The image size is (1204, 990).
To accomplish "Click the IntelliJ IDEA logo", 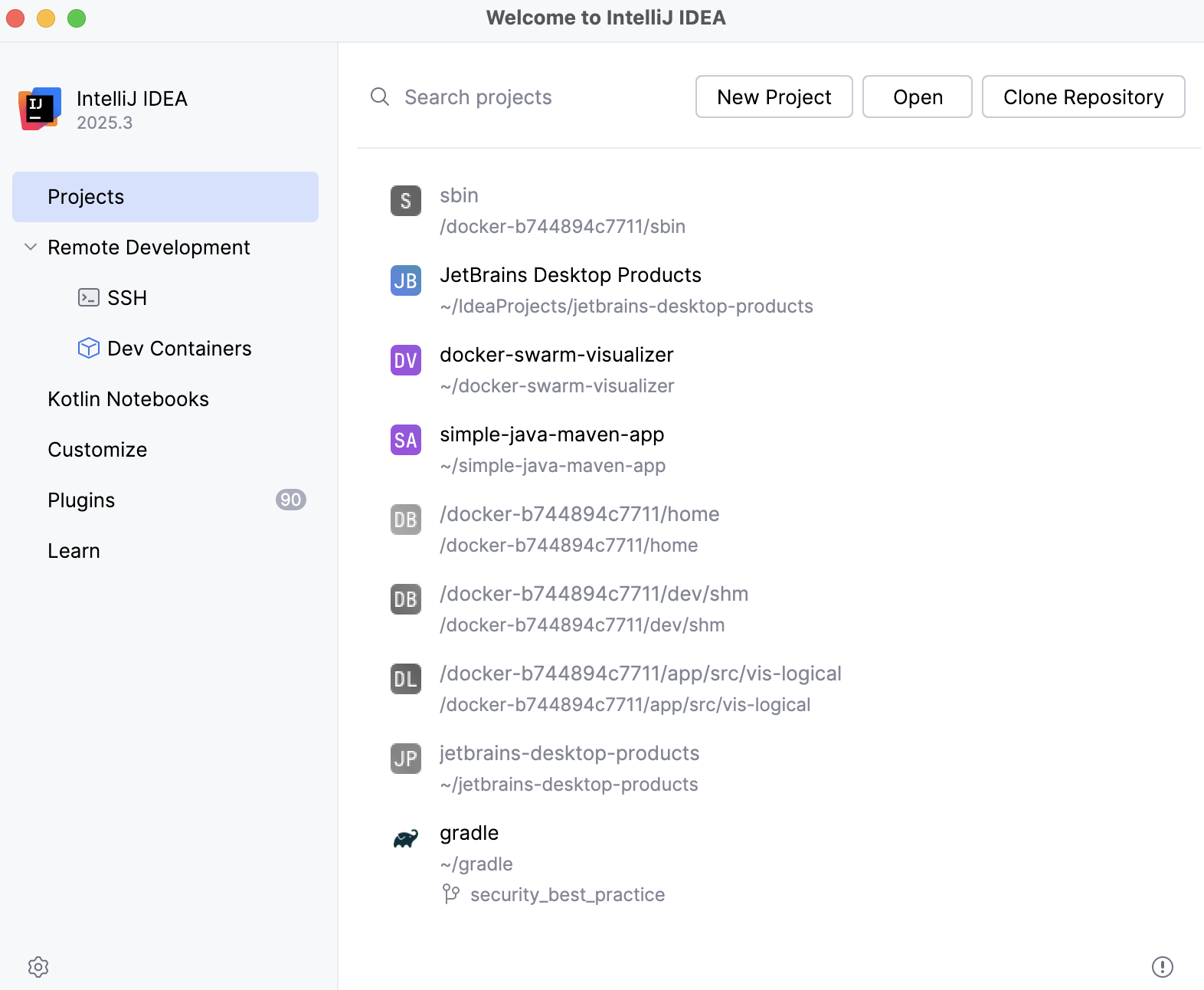I will [x=40, y=109].
